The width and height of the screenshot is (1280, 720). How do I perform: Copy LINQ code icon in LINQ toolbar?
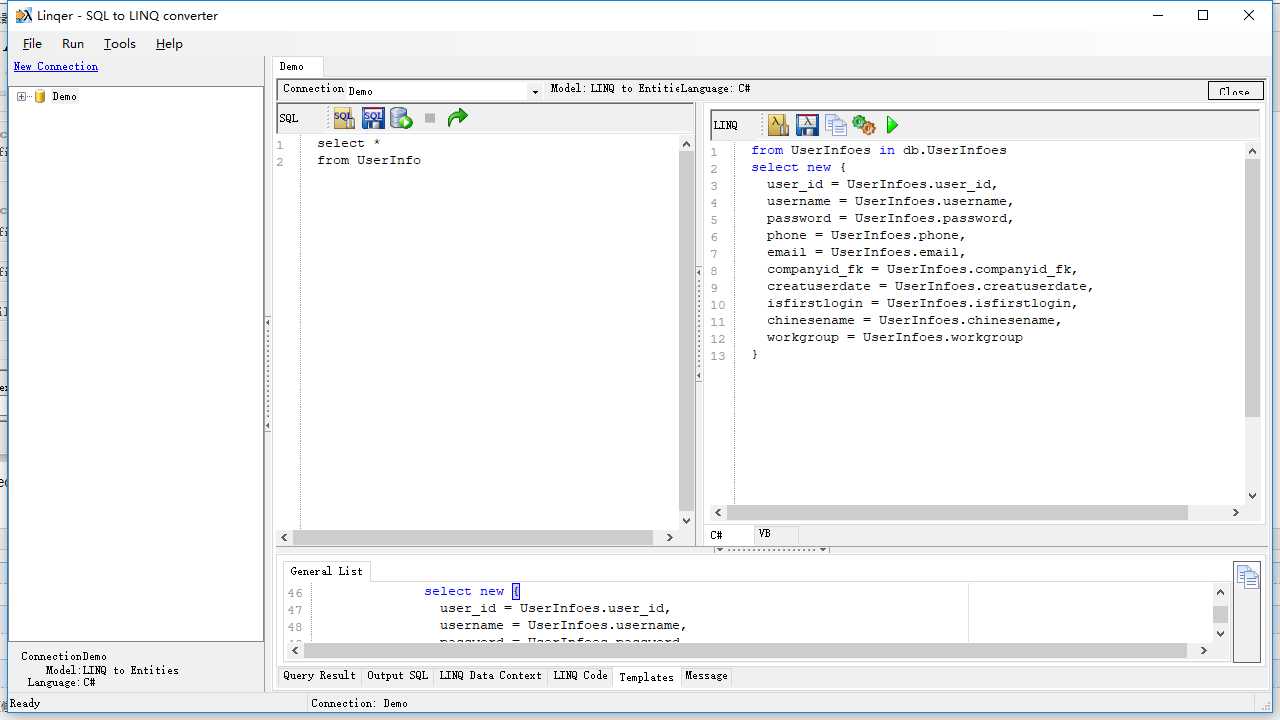835,125
